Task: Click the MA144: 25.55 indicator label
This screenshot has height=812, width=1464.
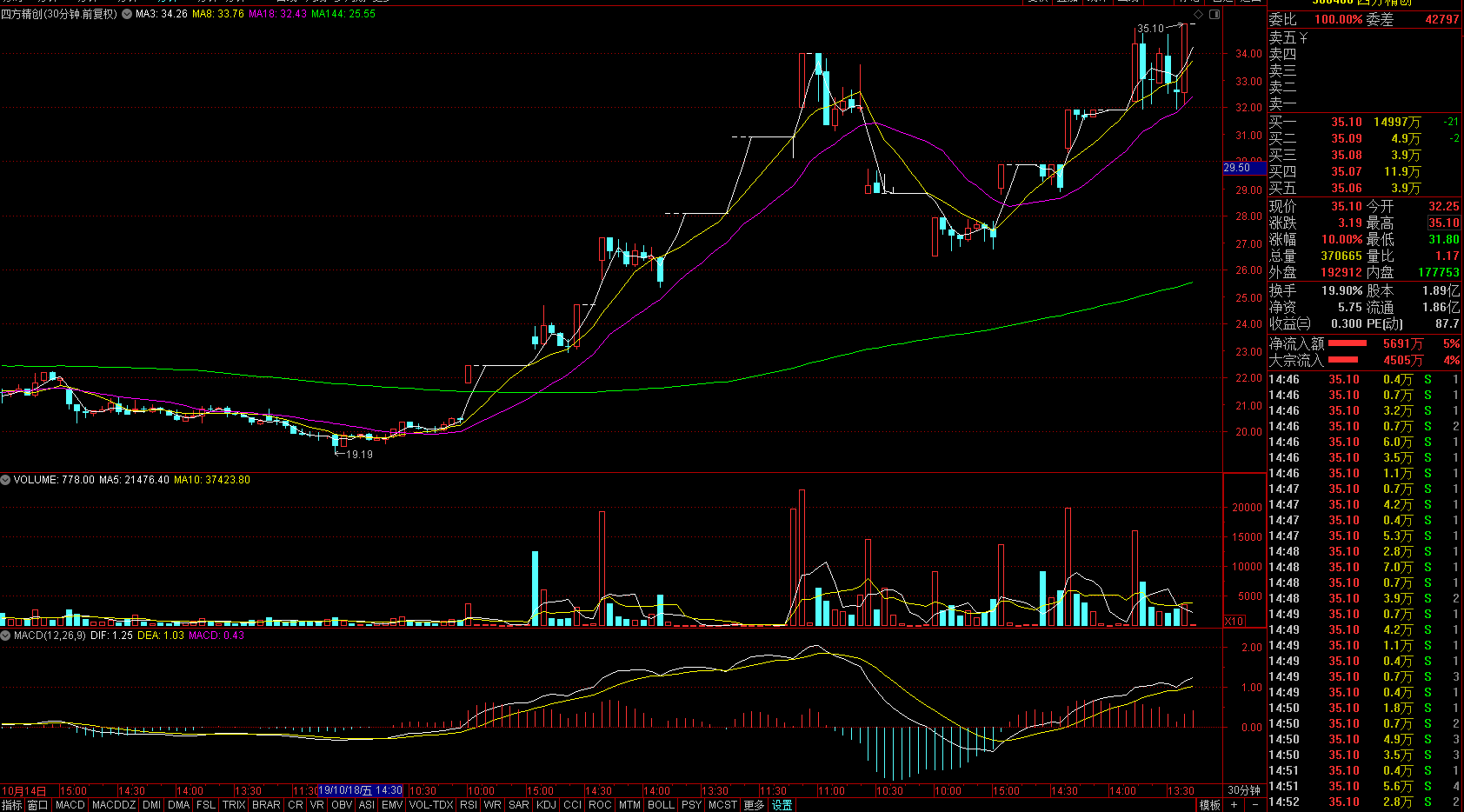Action: (x=343, y=14)
